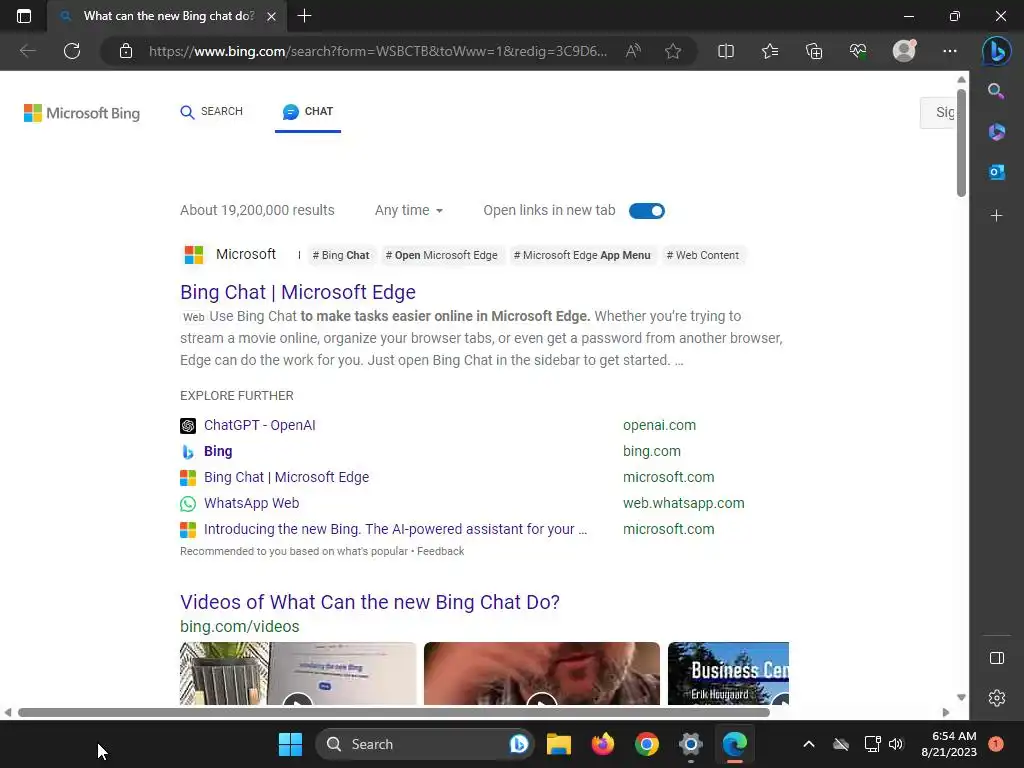This screenshot has height=768, width=1024.
Task: Switch to the CHAT tab
Action: [x=308, y=112]
